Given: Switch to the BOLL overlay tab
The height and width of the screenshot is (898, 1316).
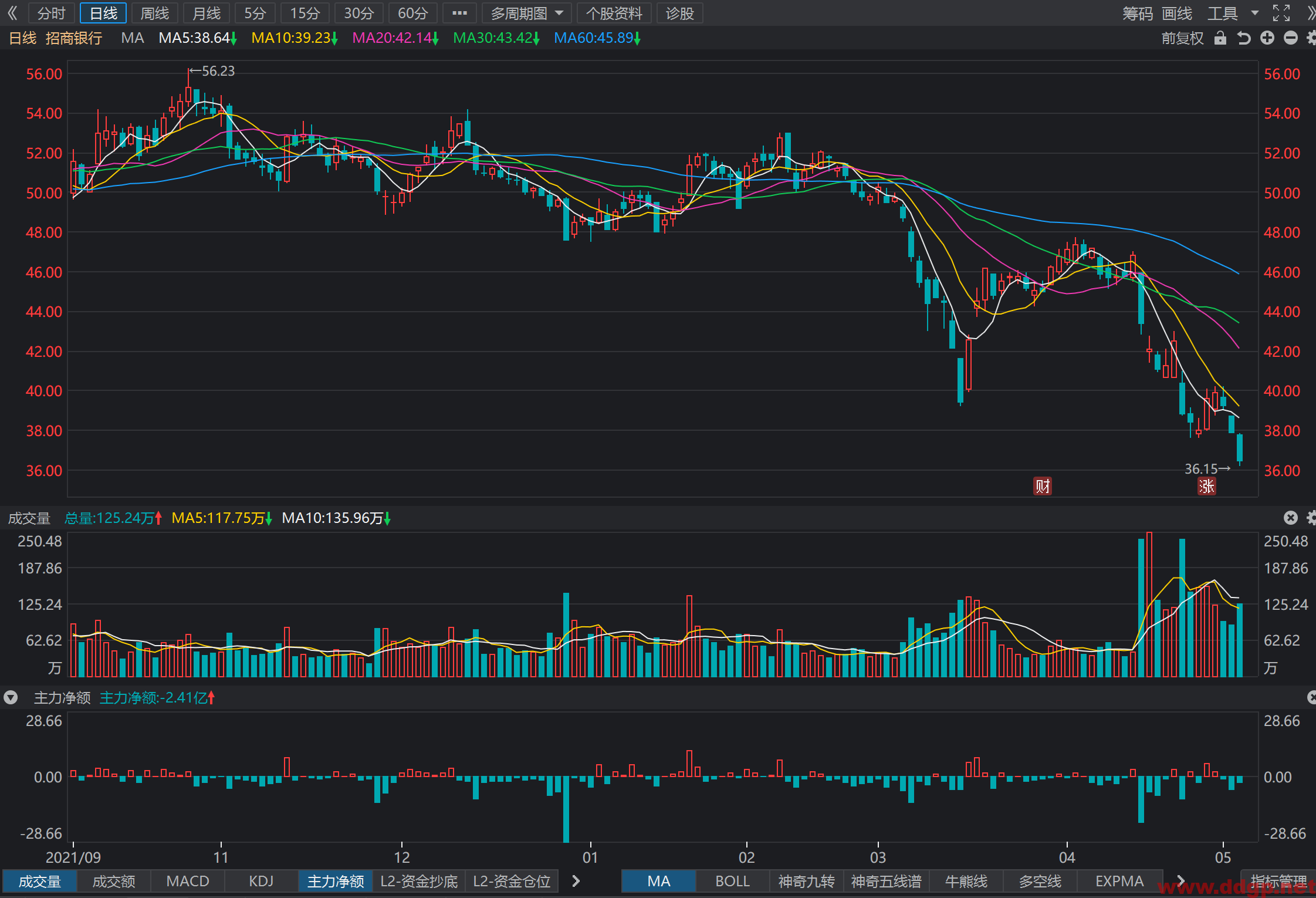Looking at the screenshot, I should click(x=732, y=882).
